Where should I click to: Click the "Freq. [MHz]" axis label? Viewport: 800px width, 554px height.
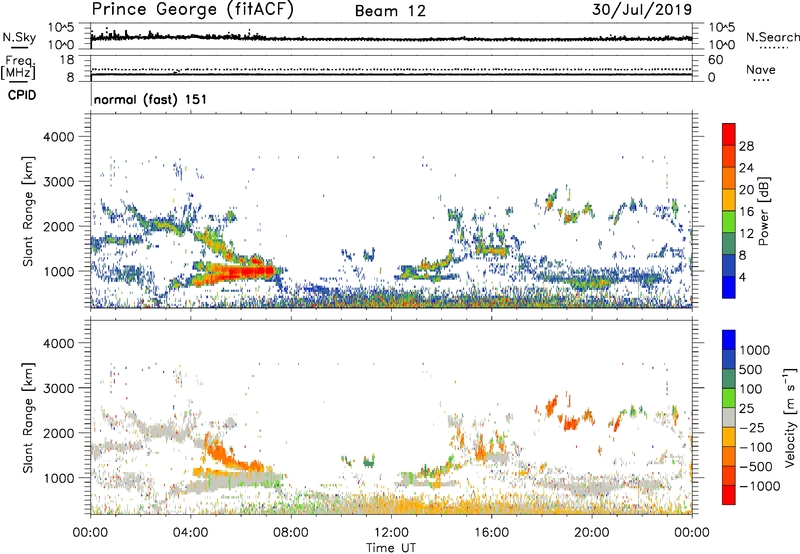point(19,68)
